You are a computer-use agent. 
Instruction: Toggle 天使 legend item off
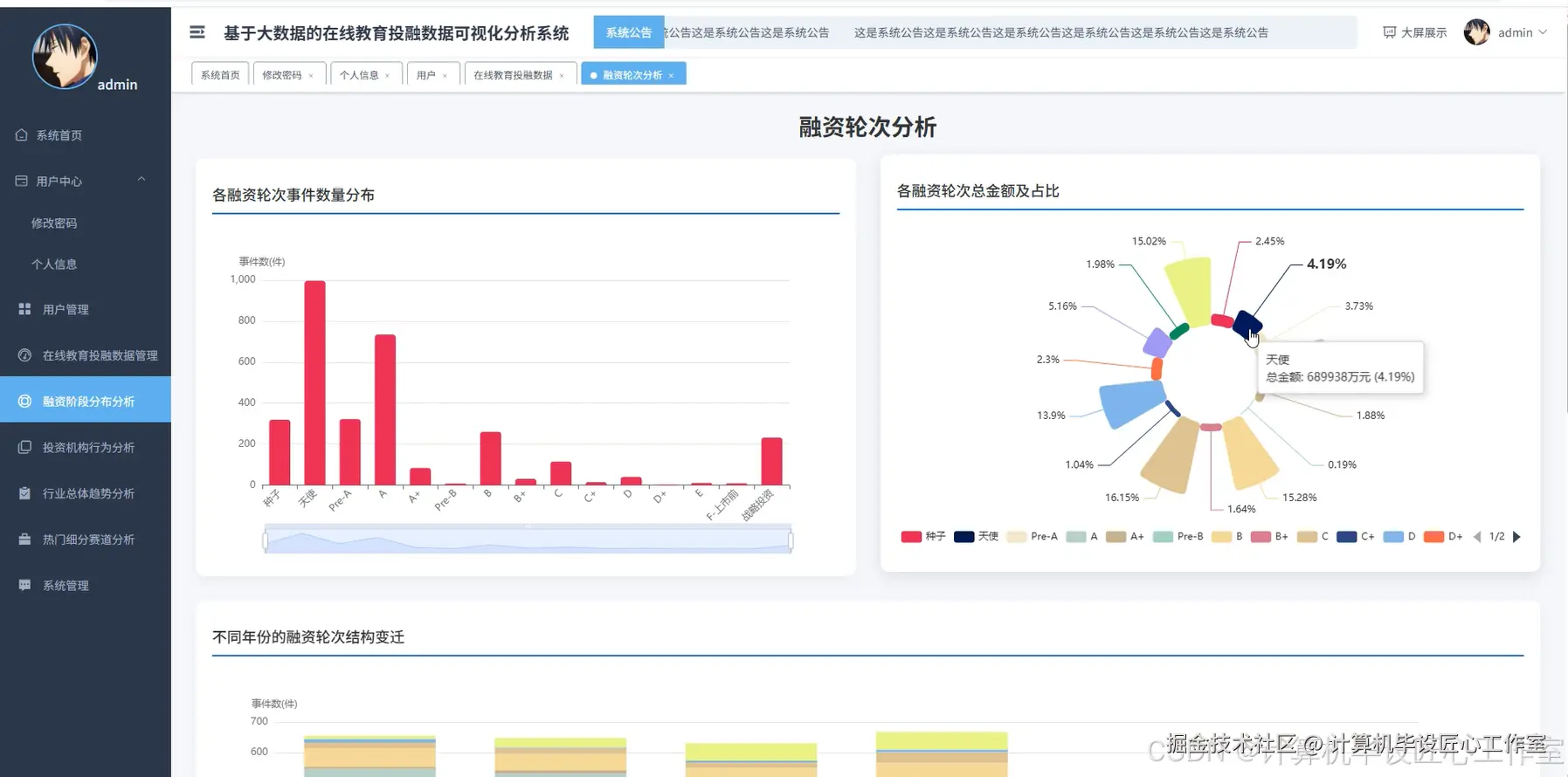point(976,536)
